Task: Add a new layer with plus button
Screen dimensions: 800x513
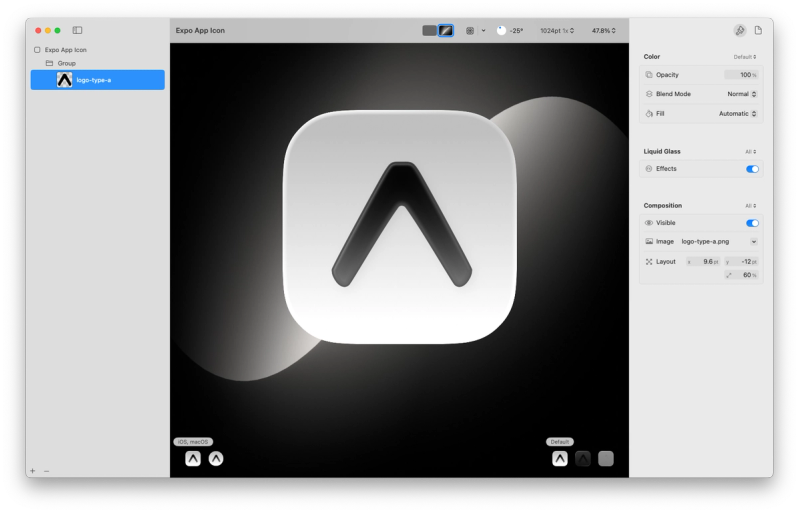Action: pos(33,471)
